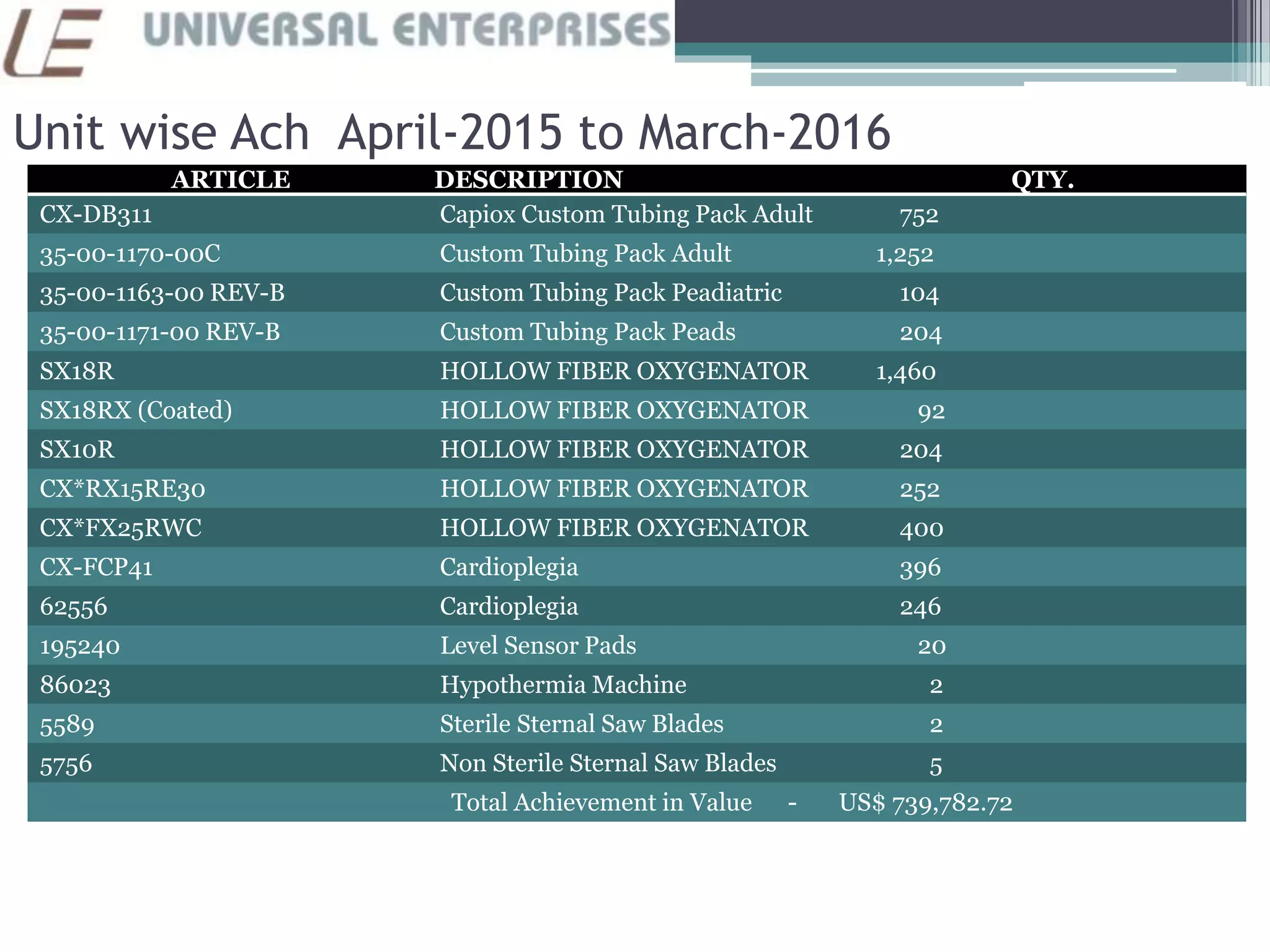Screen dimensions: 1270x952
Task: Select 'Total Achievement in Value' label
Action: pyautogui.click(x=601, y=803)
